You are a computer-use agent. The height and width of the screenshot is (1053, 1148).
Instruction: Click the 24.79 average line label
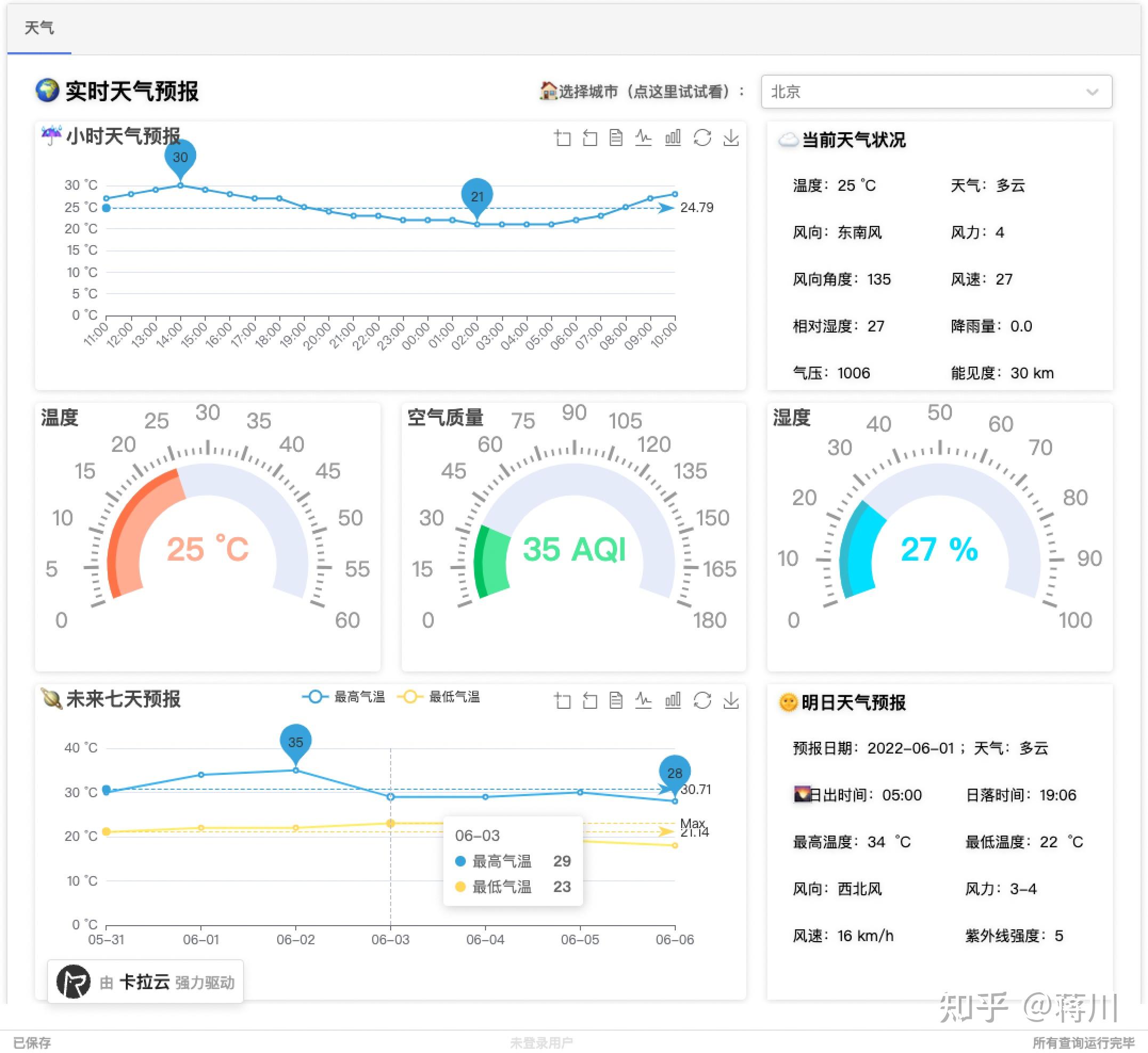(697, 207)
